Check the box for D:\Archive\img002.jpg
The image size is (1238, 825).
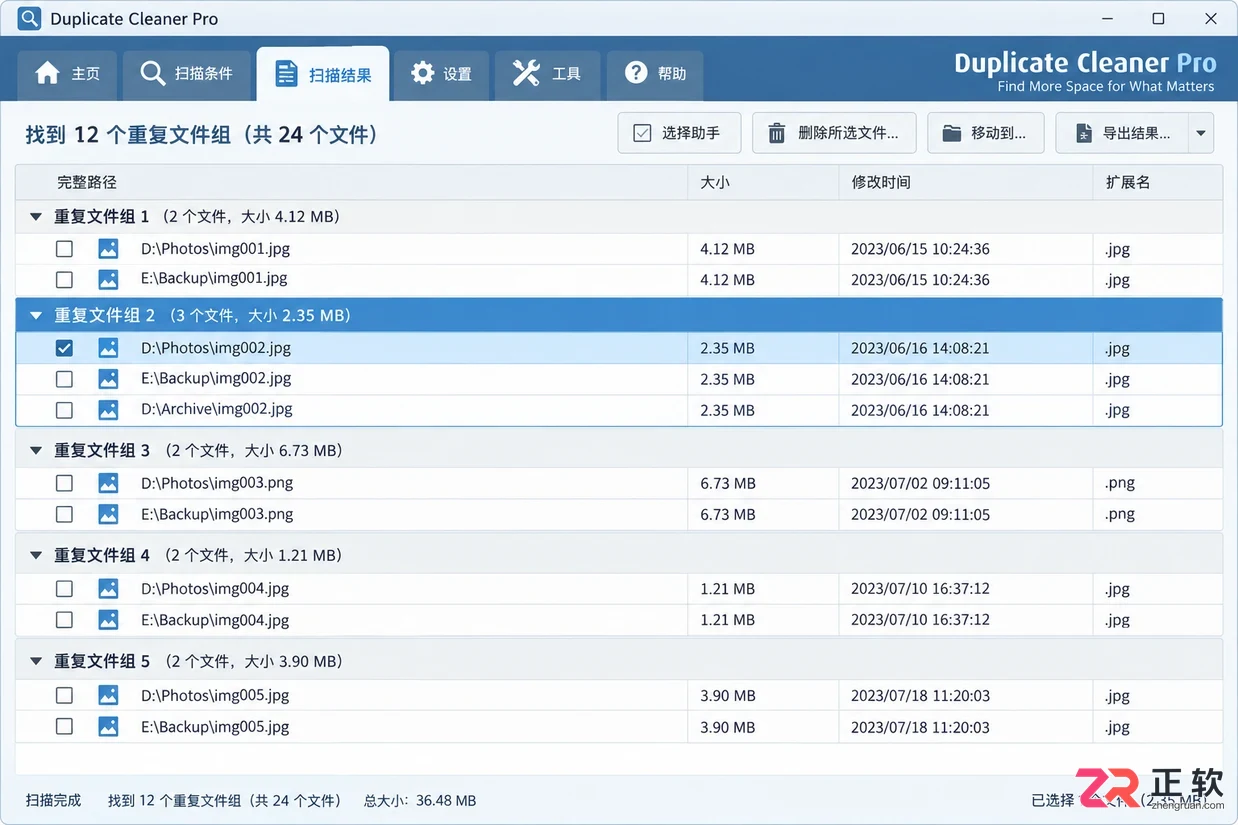click(64, 410)
